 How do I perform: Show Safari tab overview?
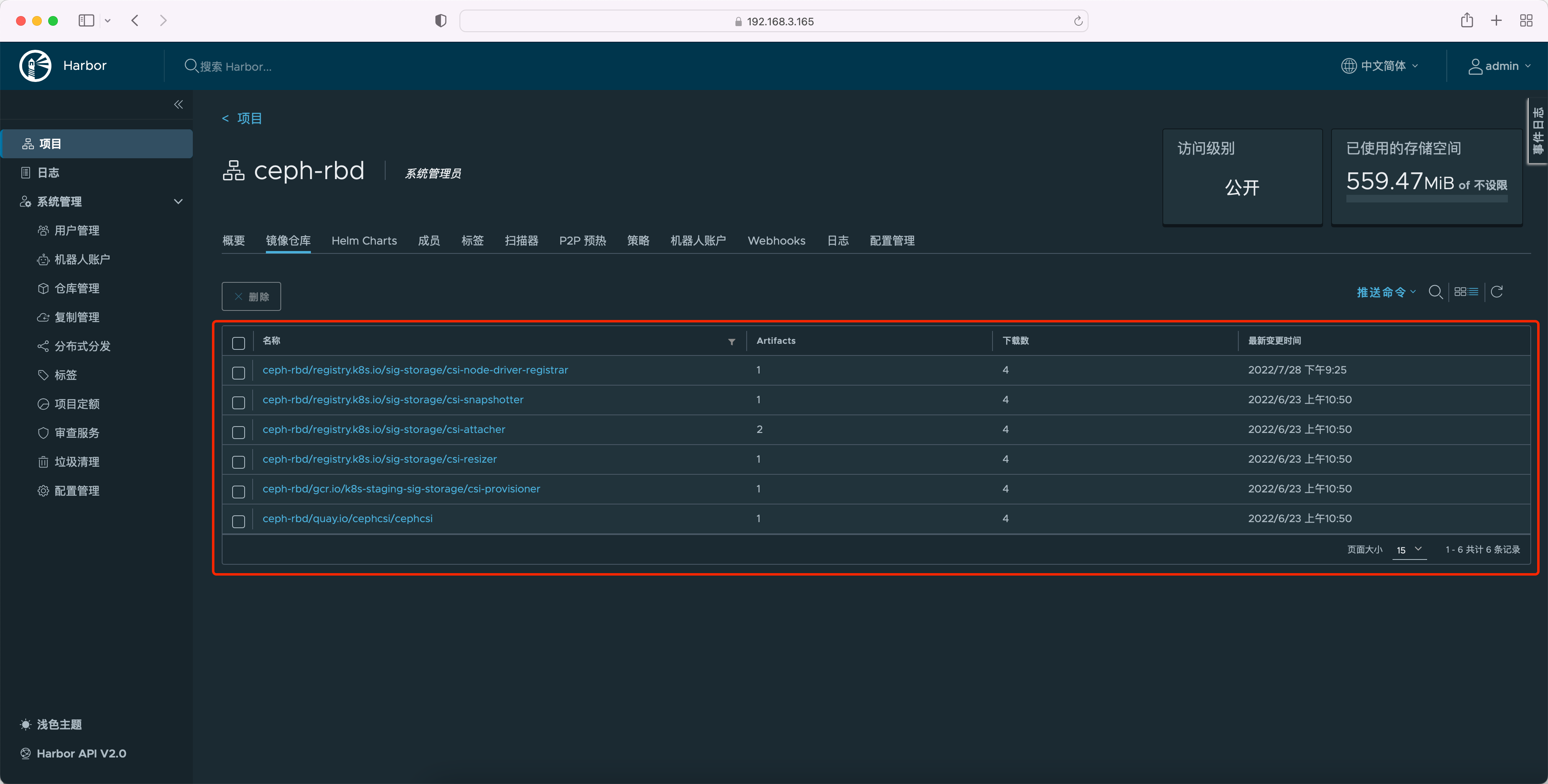[1526, 20]
